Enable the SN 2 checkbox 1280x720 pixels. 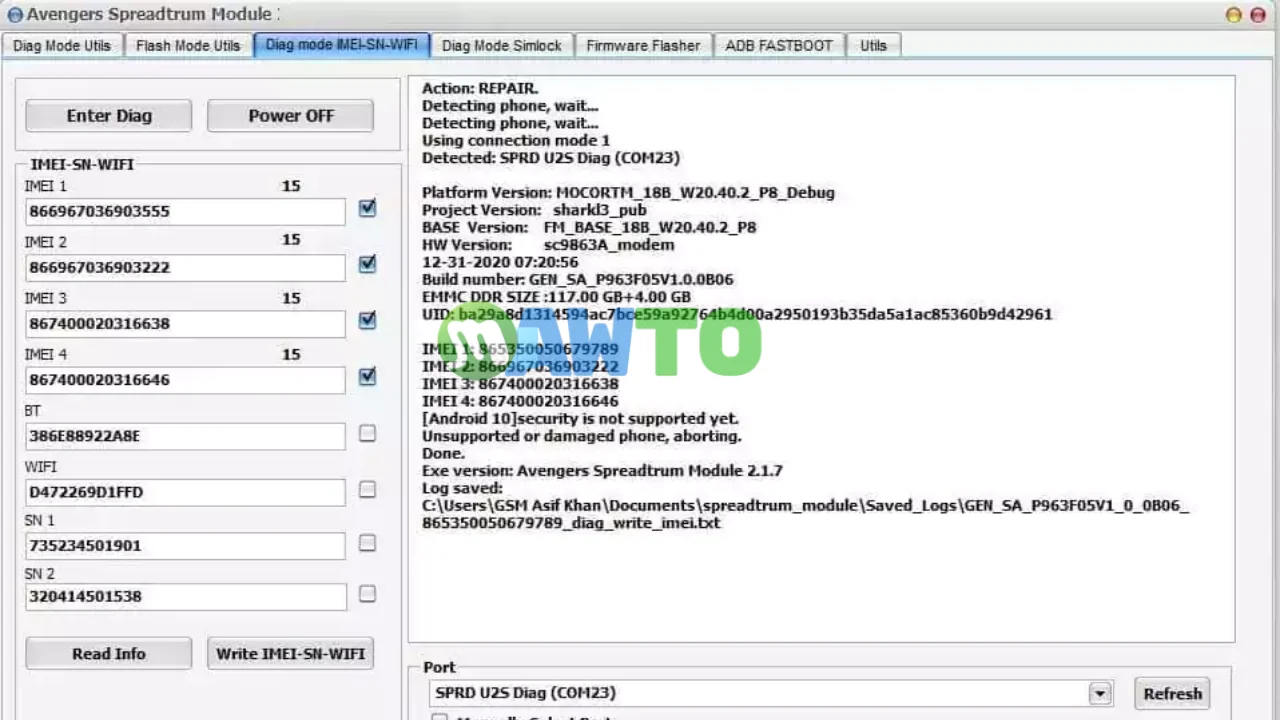point(368,594)
